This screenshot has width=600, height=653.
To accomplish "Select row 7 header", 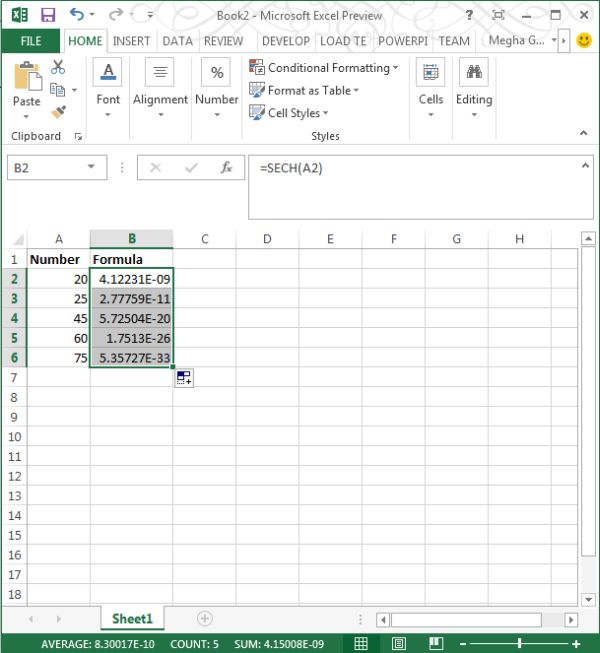I will click(14, 378).
